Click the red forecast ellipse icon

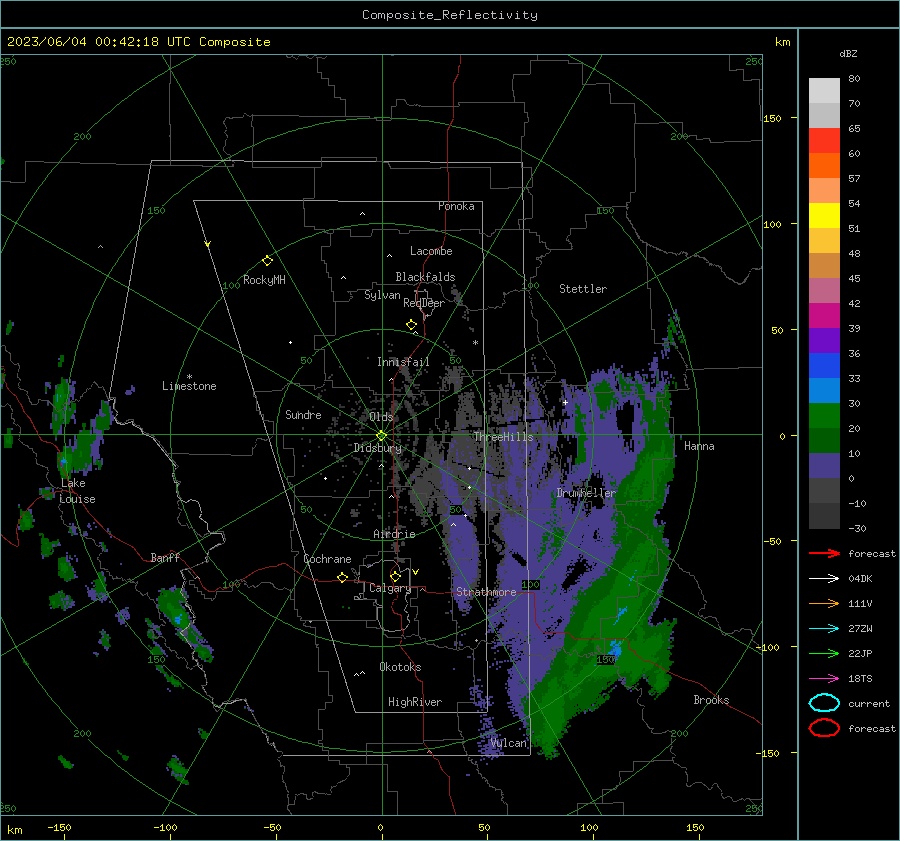tap(824, 728)
